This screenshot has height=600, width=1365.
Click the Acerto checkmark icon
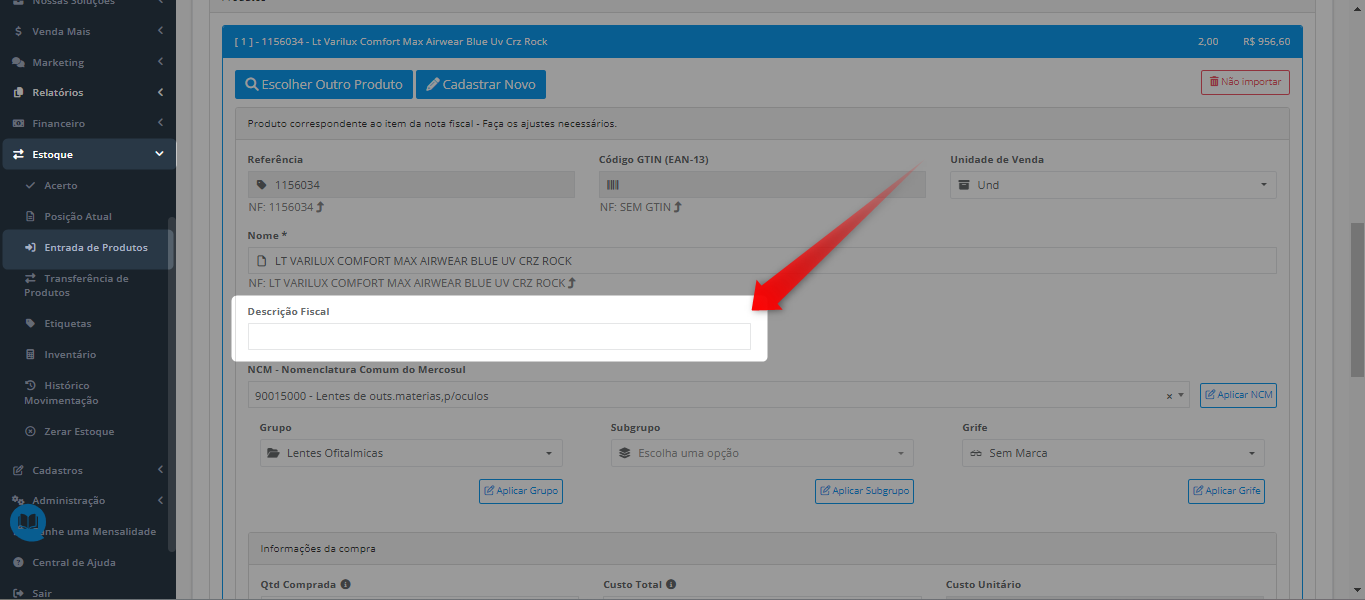[30, 186]
